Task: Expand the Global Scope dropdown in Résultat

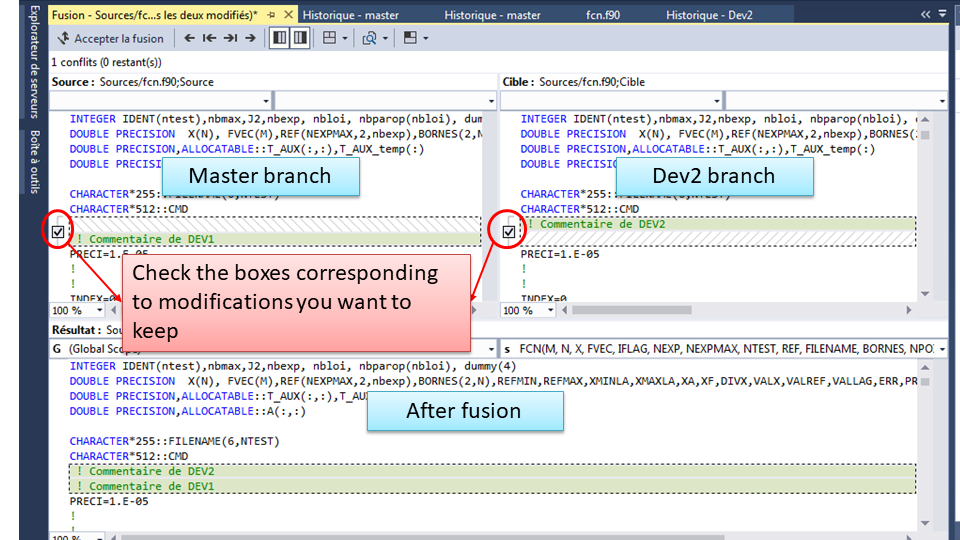Action: pyautogui.click(x=490, y=349)
